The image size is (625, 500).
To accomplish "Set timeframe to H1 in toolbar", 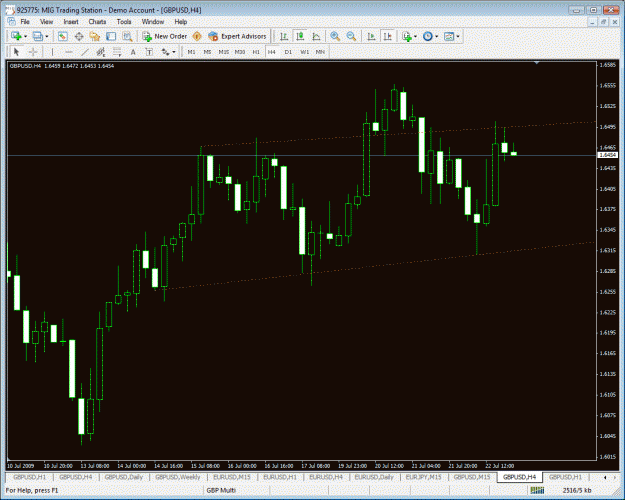I will click(x=256, y=52).
